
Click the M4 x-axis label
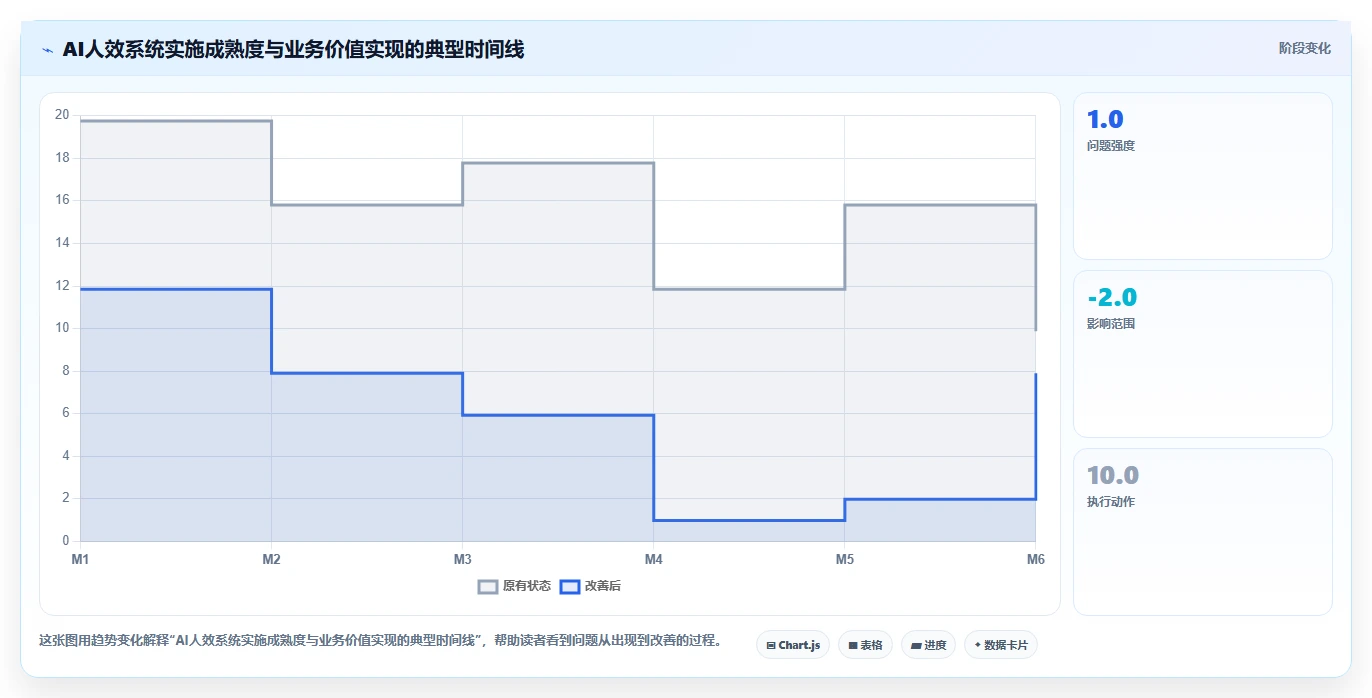(653, 559)
